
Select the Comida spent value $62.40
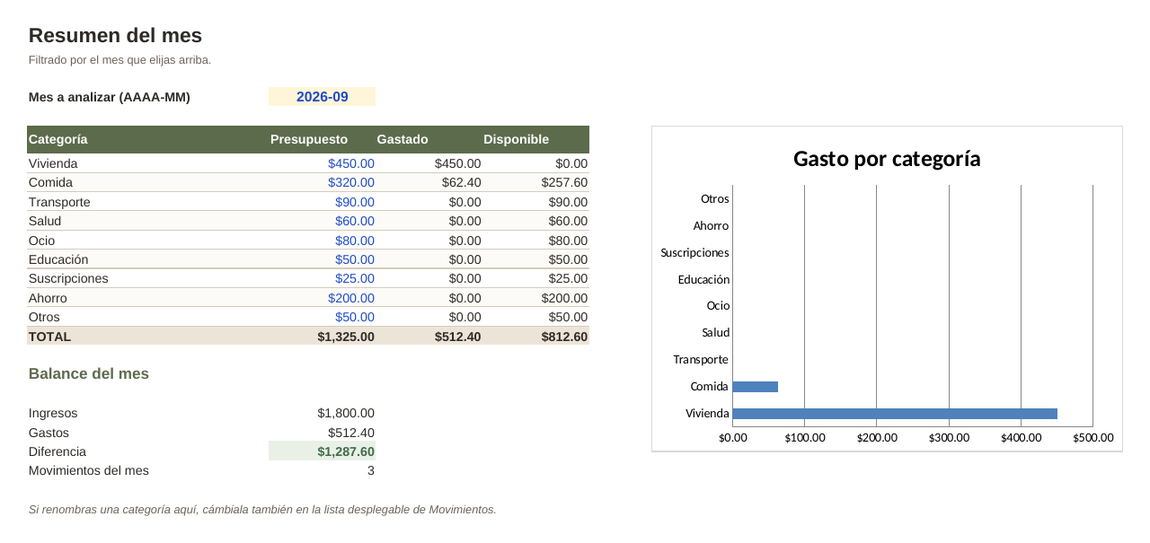tap(461, 183)
